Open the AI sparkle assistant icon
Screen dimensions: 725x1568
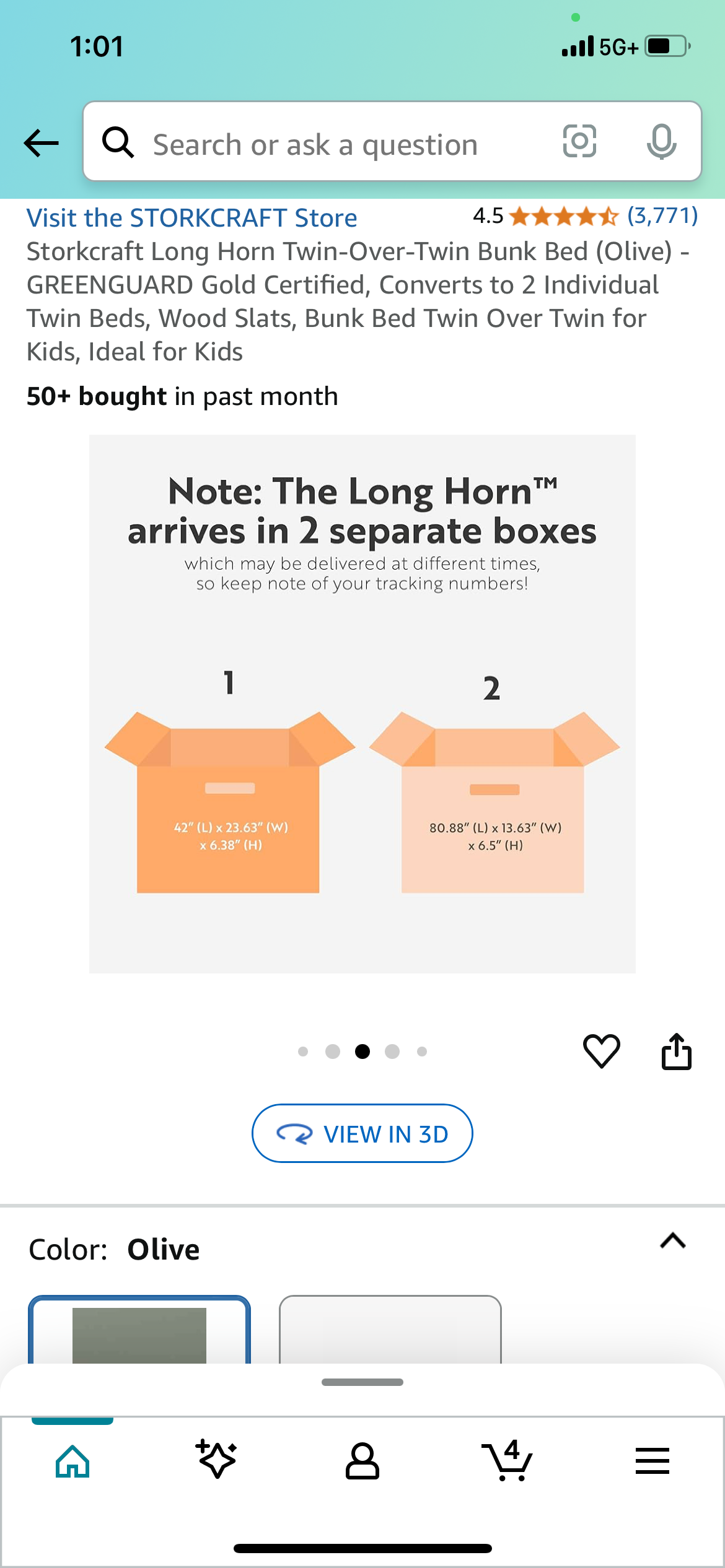216,1459
